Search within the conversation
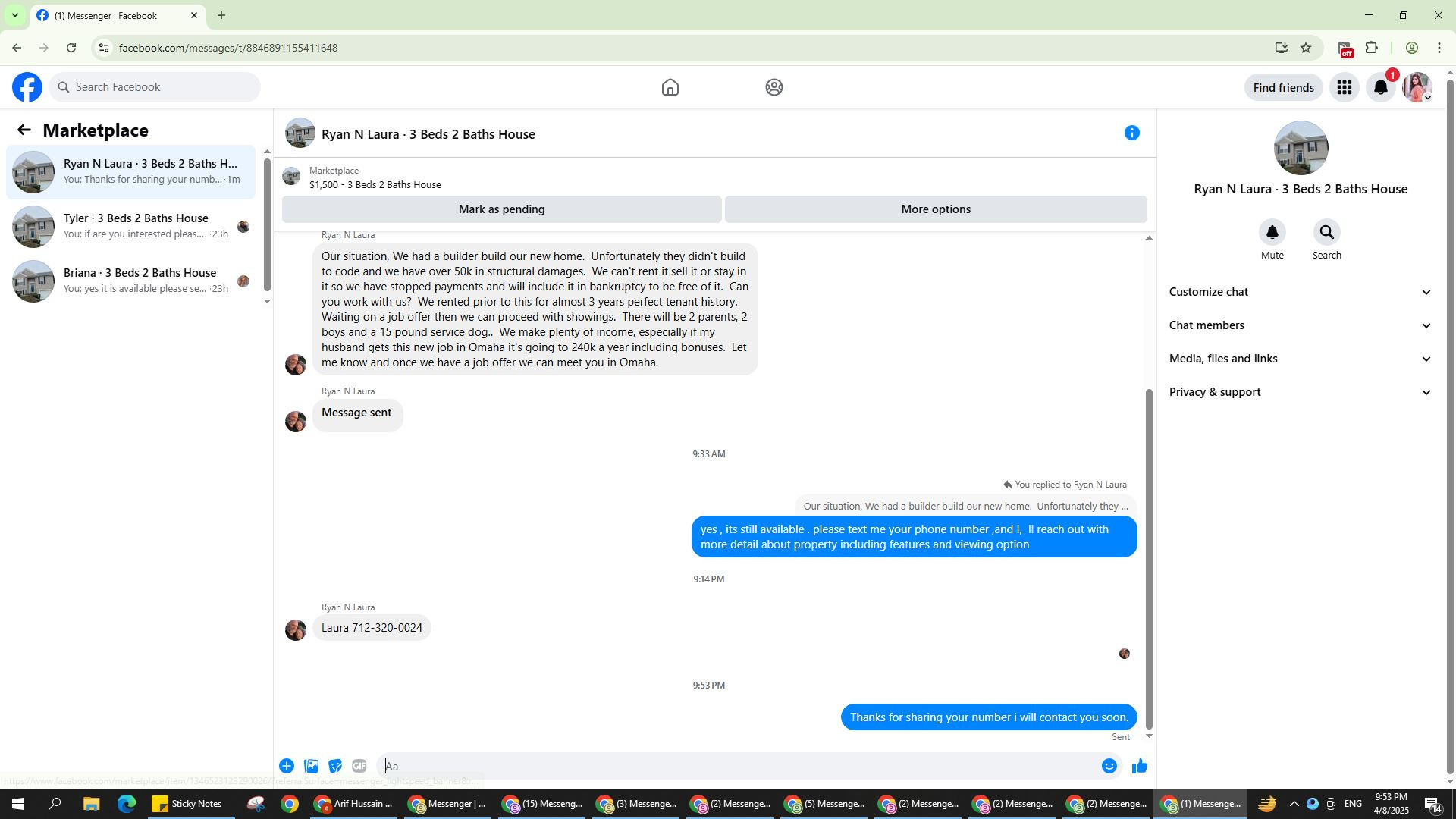 click(x=1326, y=233)
